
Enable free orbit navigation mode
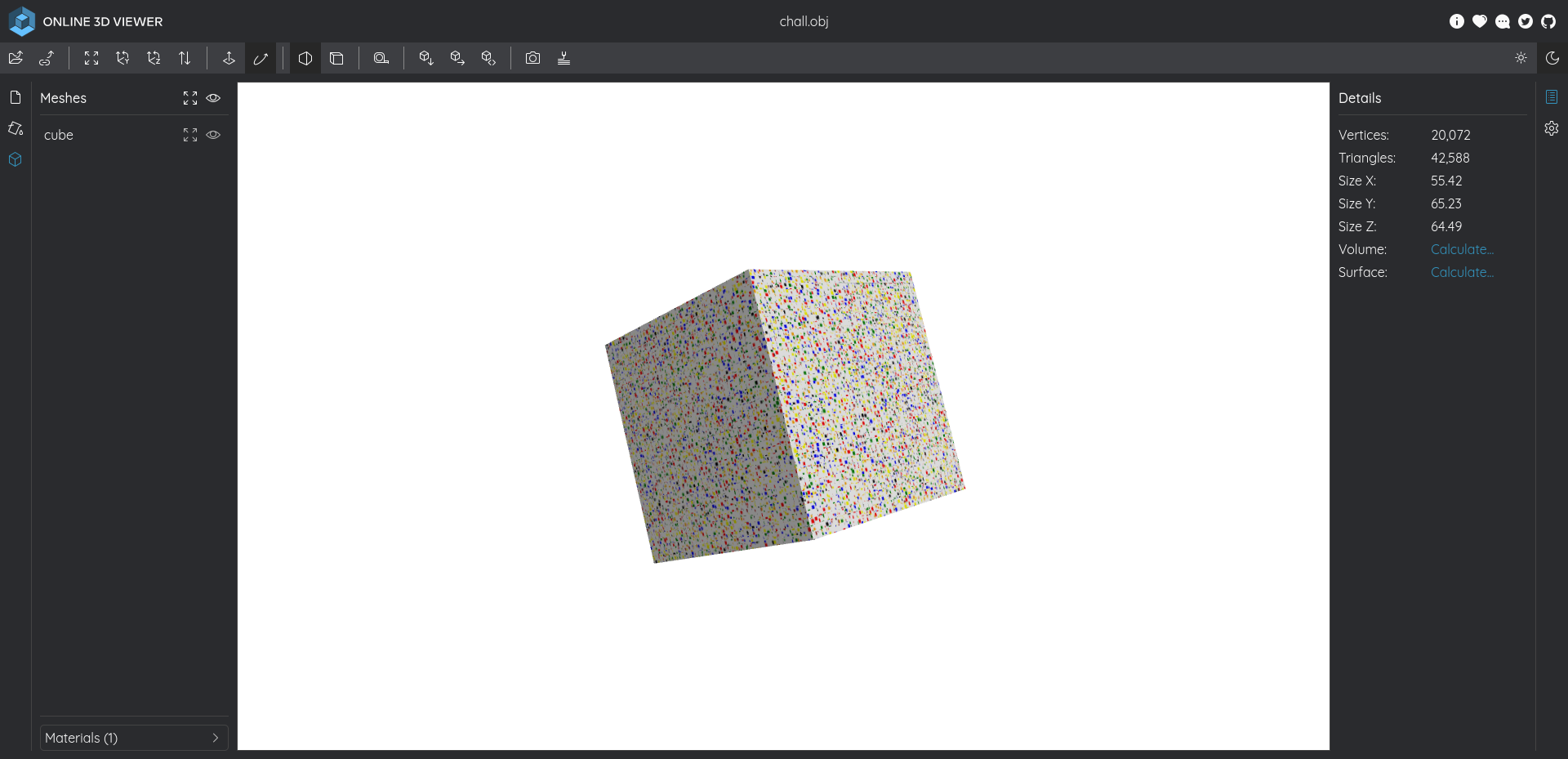[x=261, y=58]
